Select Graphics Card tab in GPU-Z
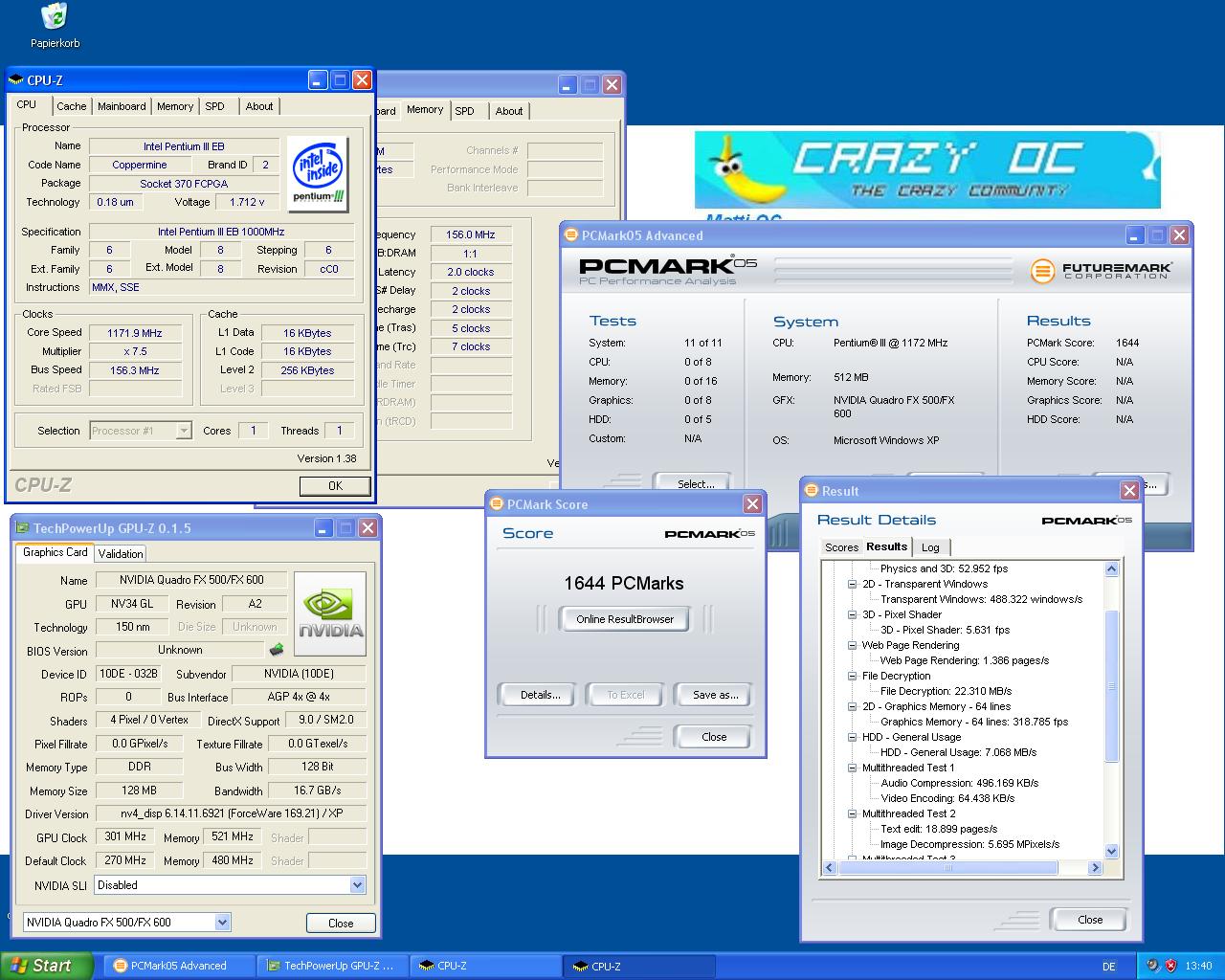Screen dimensions: 1225x980 pyautogui.click(x=55, y=552)
